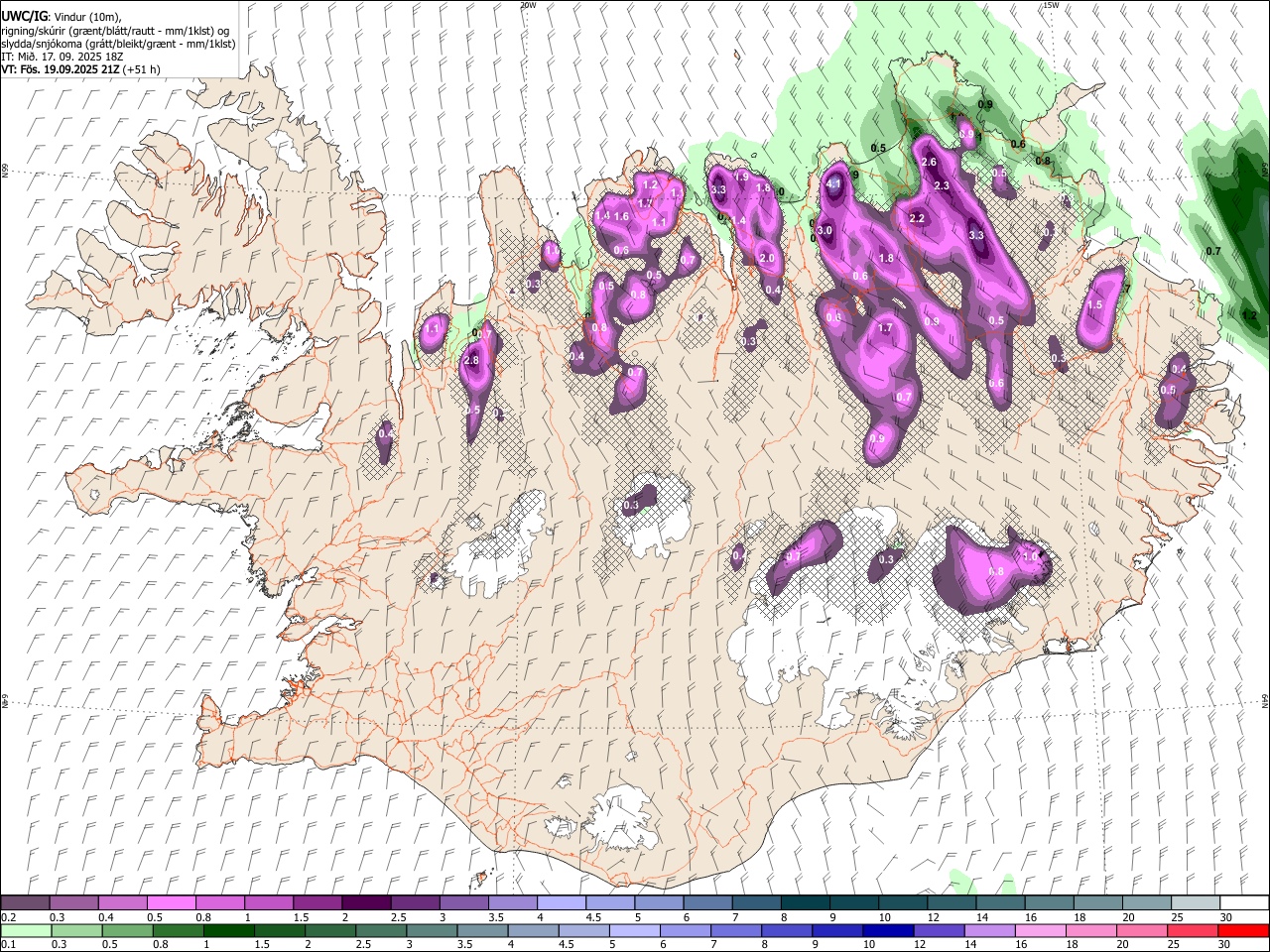This screenshot has width=1270, height=952.
Task: Click the '2.2' snowfall value on the map
Action: 917,218
